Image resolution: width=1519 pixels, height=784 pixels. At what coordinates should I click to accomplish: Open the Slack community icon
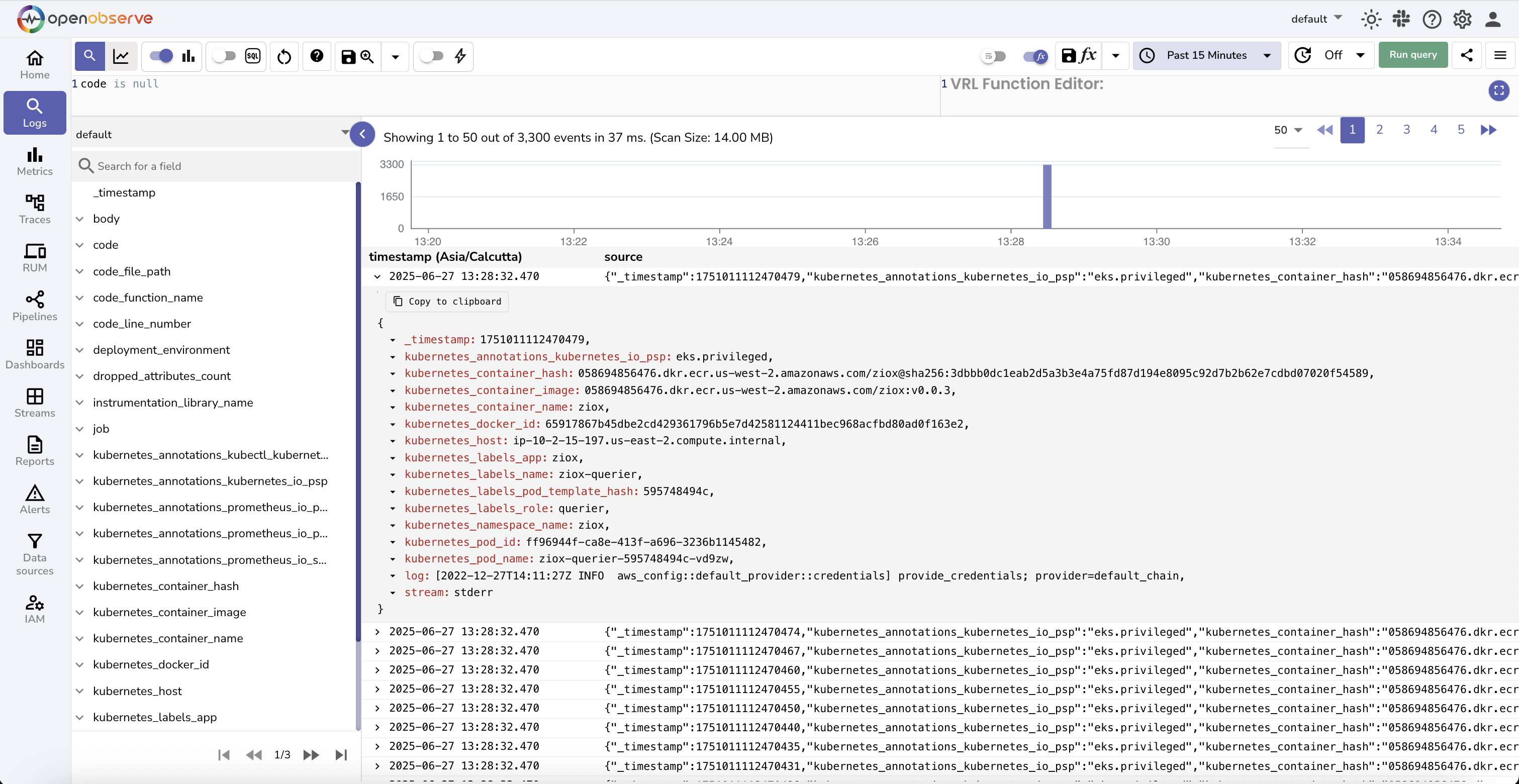[x=1401, y=19]
